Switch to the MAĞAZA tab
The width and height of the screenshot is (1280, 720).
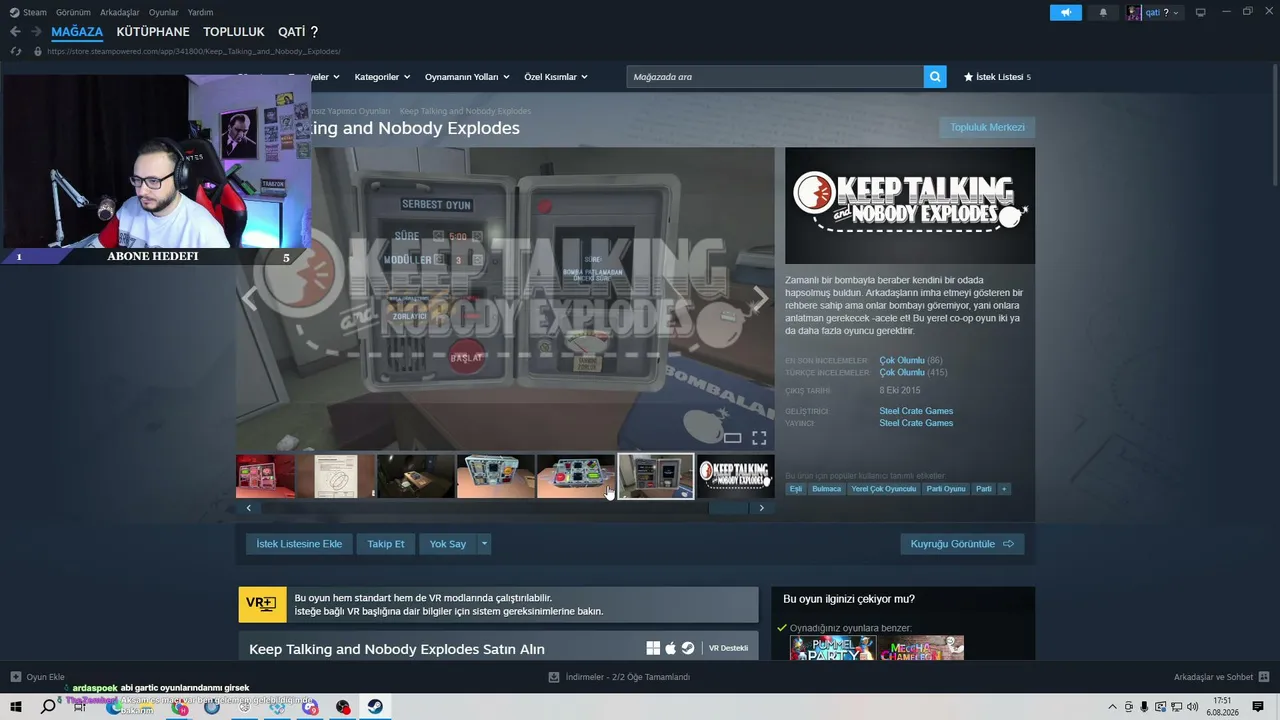click(77, 32)
